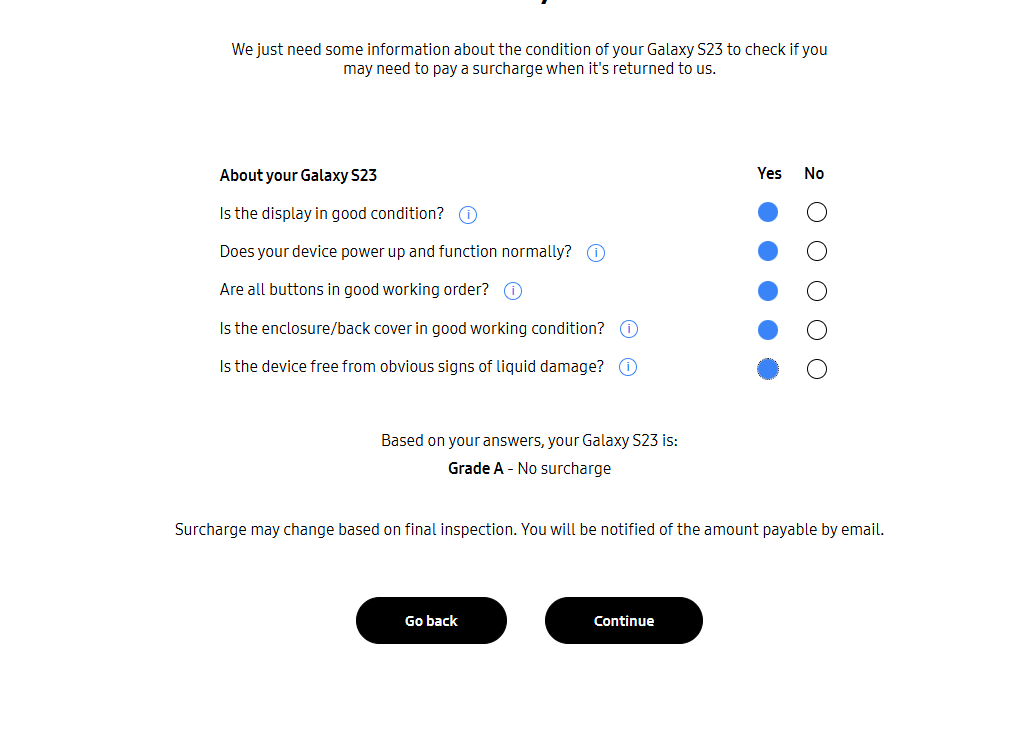The height and width of the screenshot is (734, 1023).
Task: Open info icon for display condition question
Action: pos(467,215)
